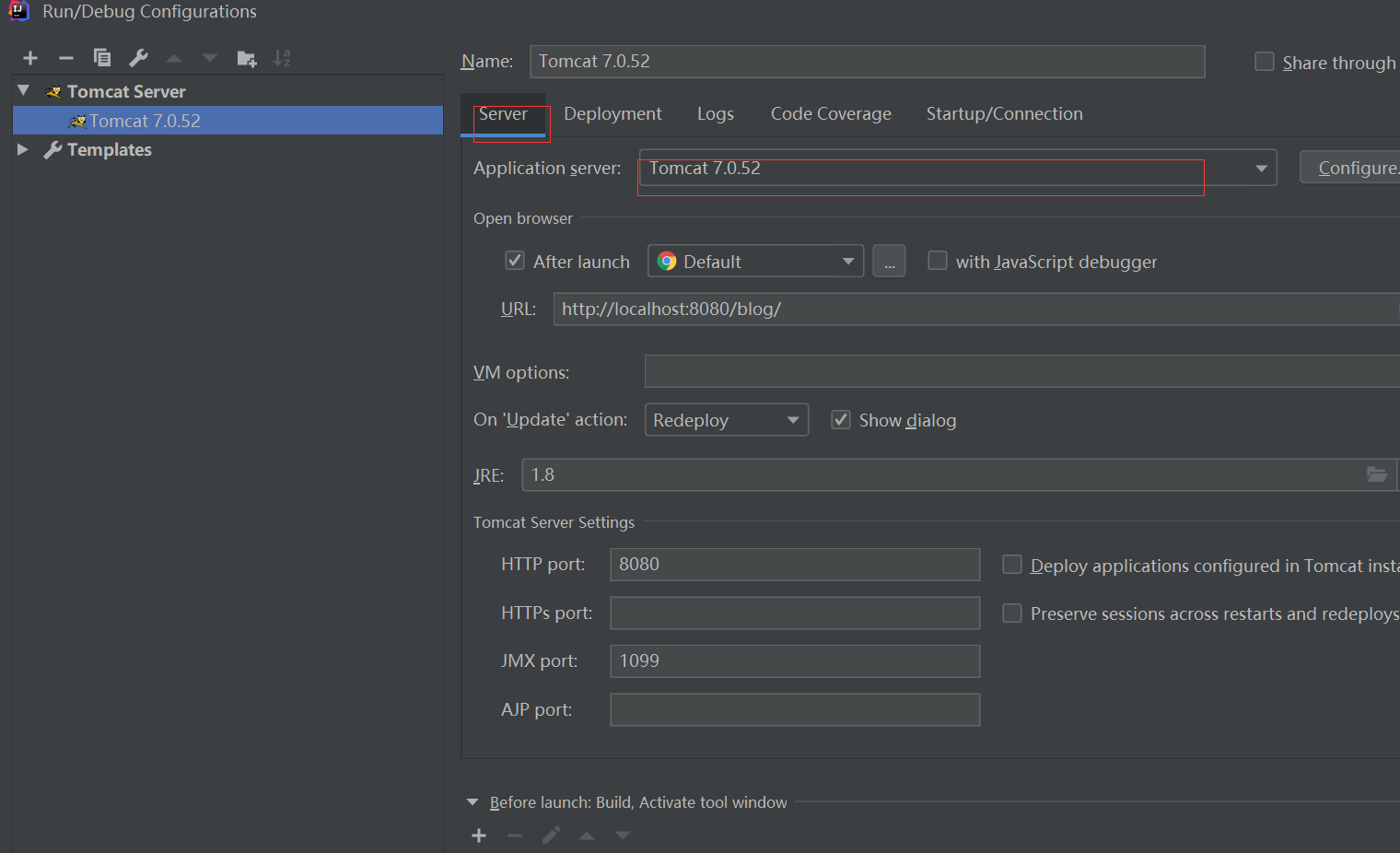Browse for a JRE with the folder icon
The width and height of the screenshot is (1400, 853).
pos(1377,474)
